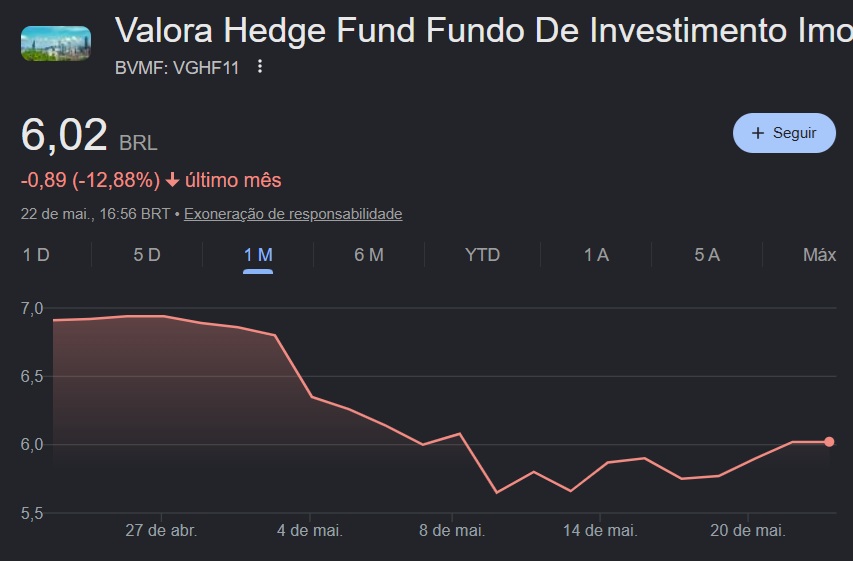Select the 1 M range tab
853x561 pixels.
tap(258, 255)
